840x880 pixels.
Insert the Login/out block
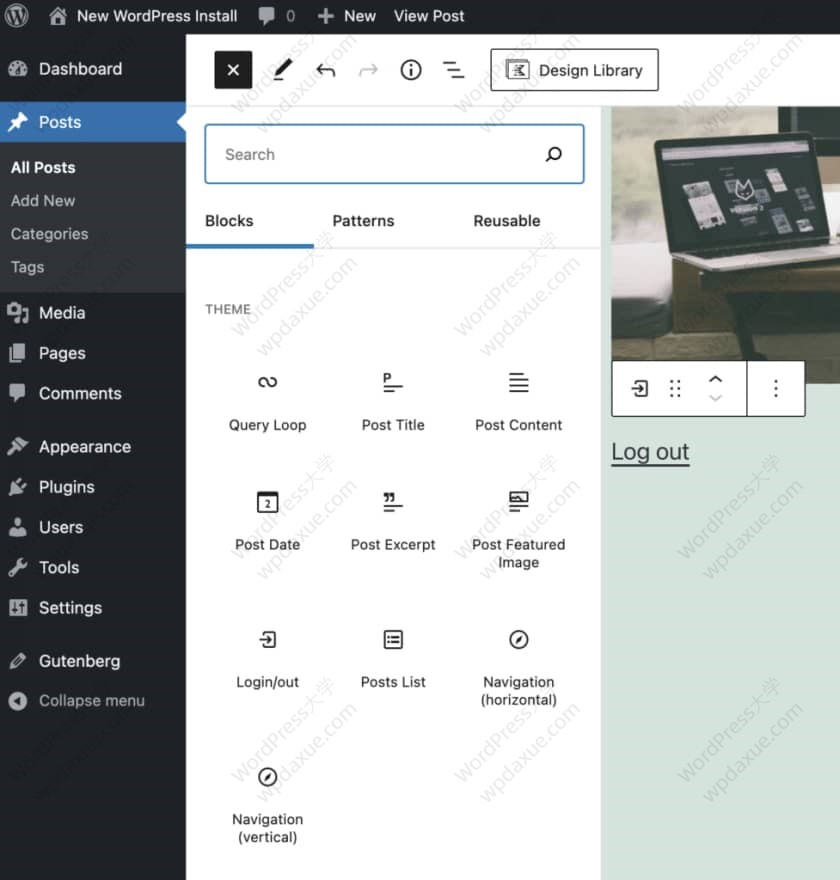(x=268, y=659)
